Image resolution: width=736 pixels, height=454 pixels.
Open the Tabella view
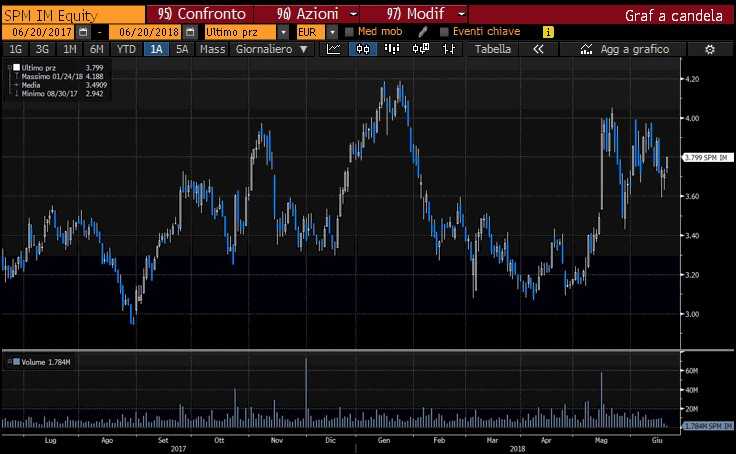point(492,49)
